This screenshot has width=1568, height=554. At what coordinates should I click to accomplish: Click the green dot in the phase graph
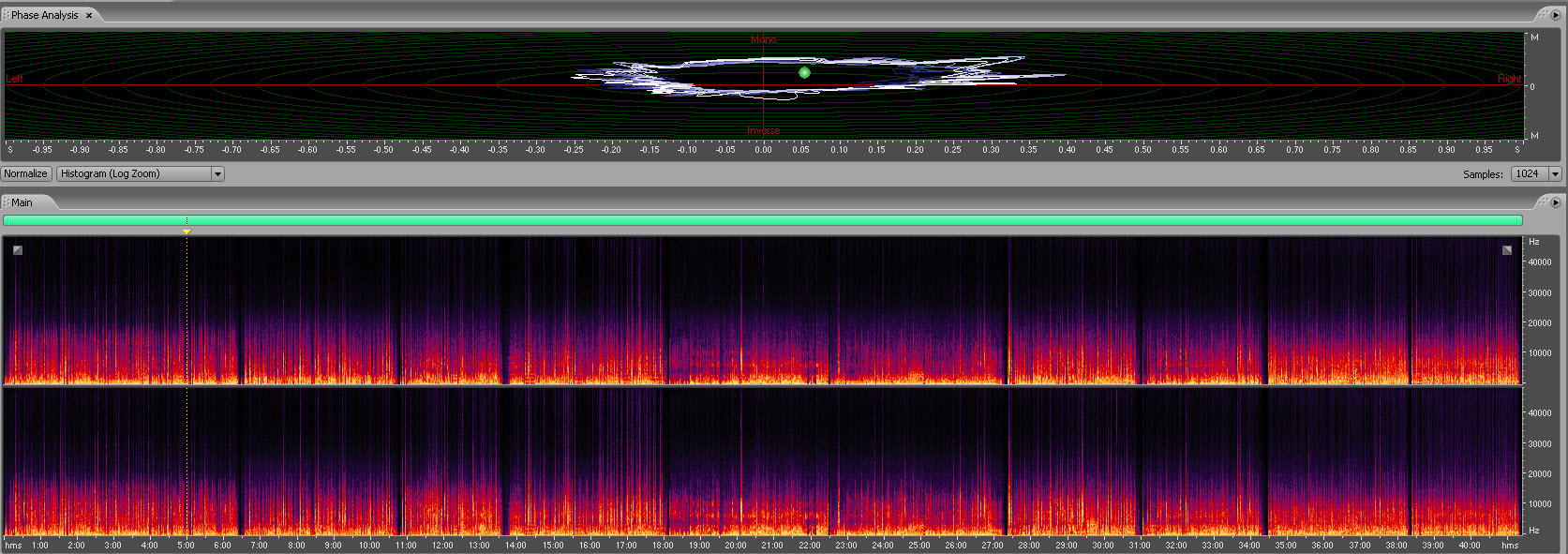click(x=804, y=72)
